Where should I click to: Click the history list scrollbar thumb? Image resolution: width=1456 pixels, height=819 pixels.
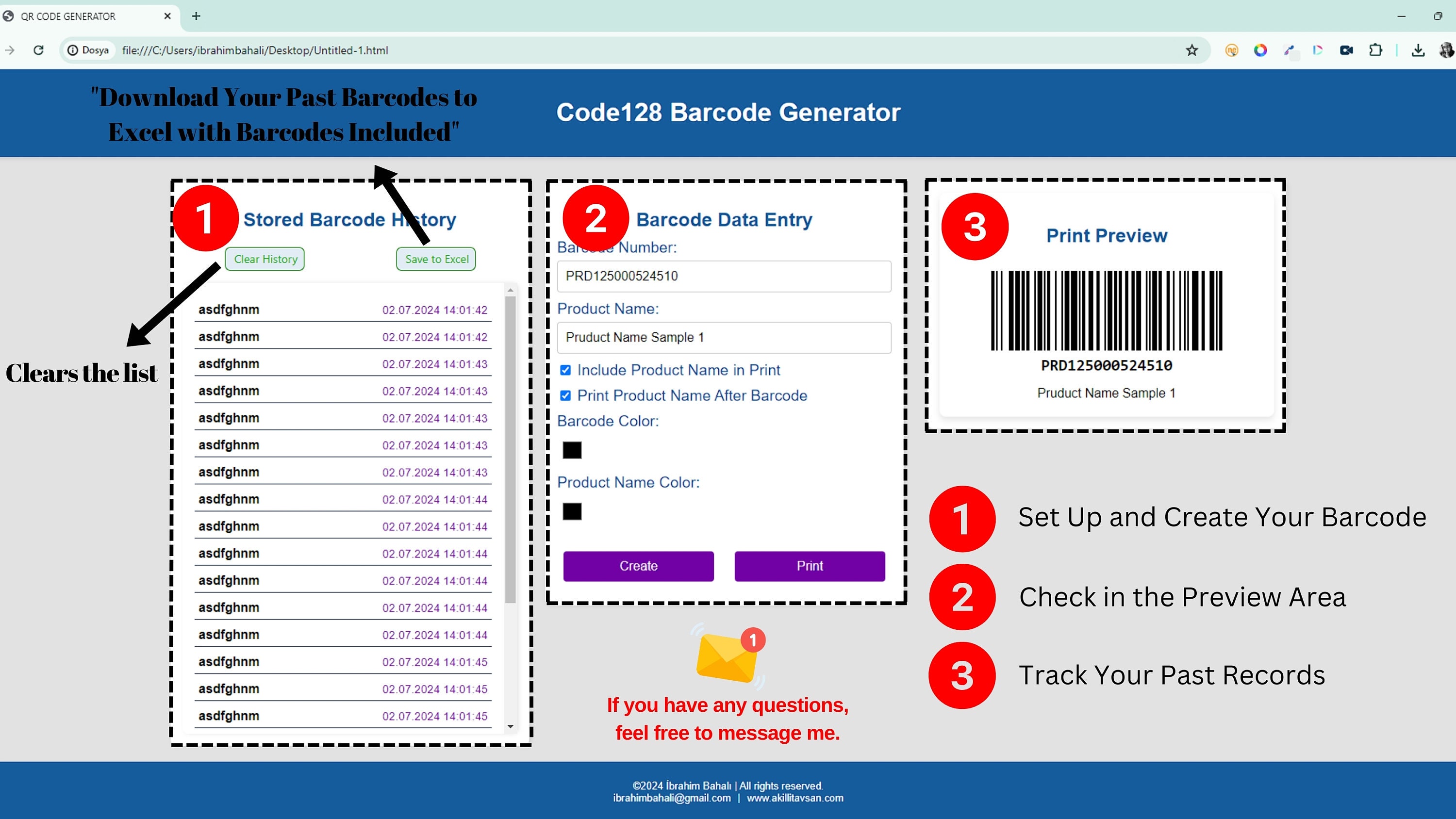[x=511, y=449]
